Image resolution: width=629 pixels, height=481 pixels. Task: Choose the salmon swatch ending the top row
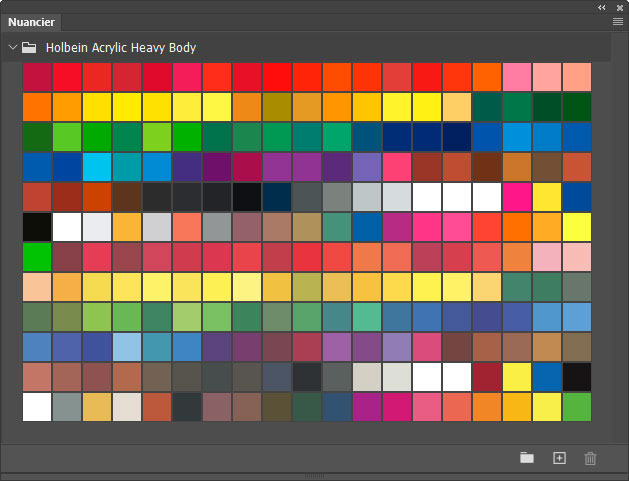click(577, 77)
